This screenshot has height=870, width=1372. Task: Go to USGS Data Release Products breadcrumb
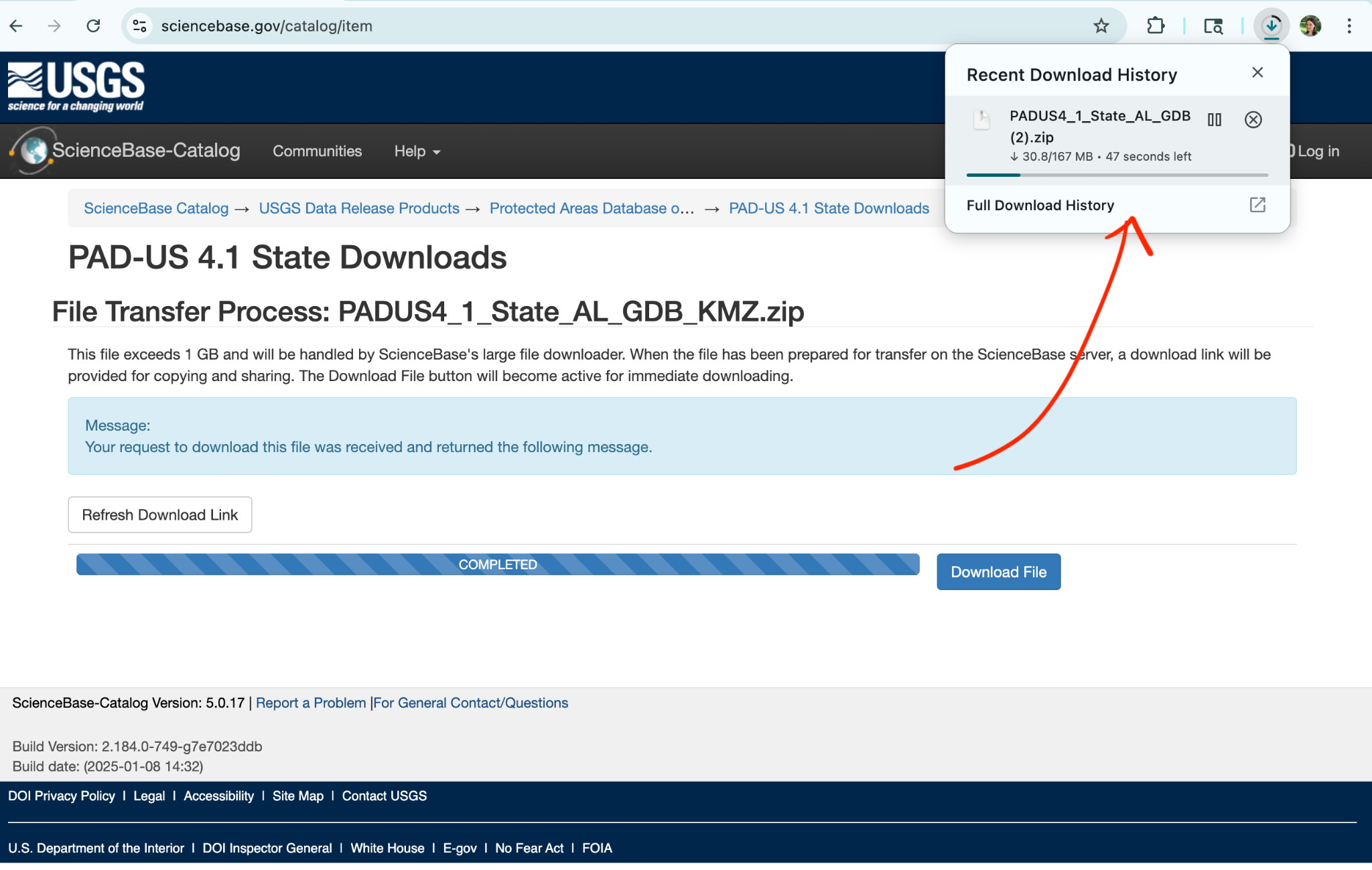tap(359, 208)
